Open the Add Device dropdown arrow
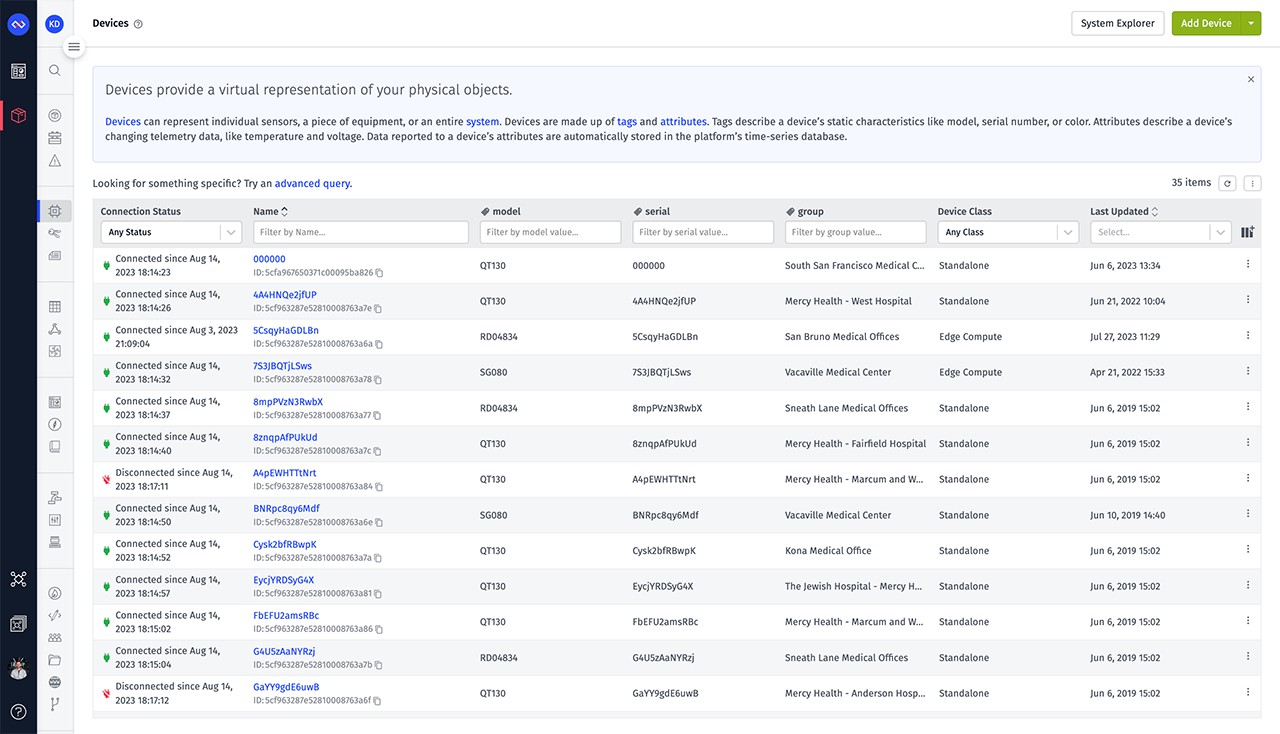Screen dimensions: 1280x734 1251,23
